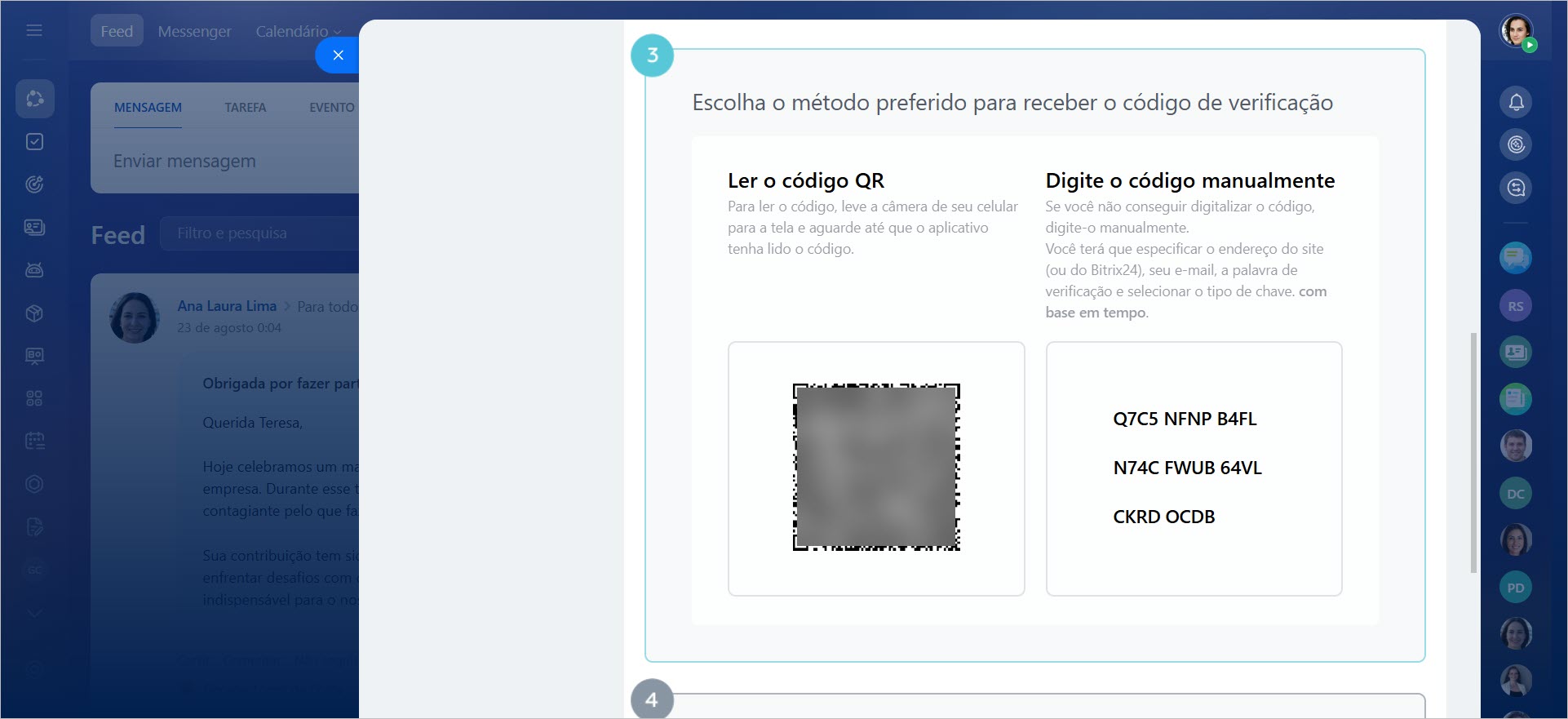The height and width of the screenshot is (719, 1568).
Task: Open the box inventory icon in sidebar
Action: click(34, 313)
